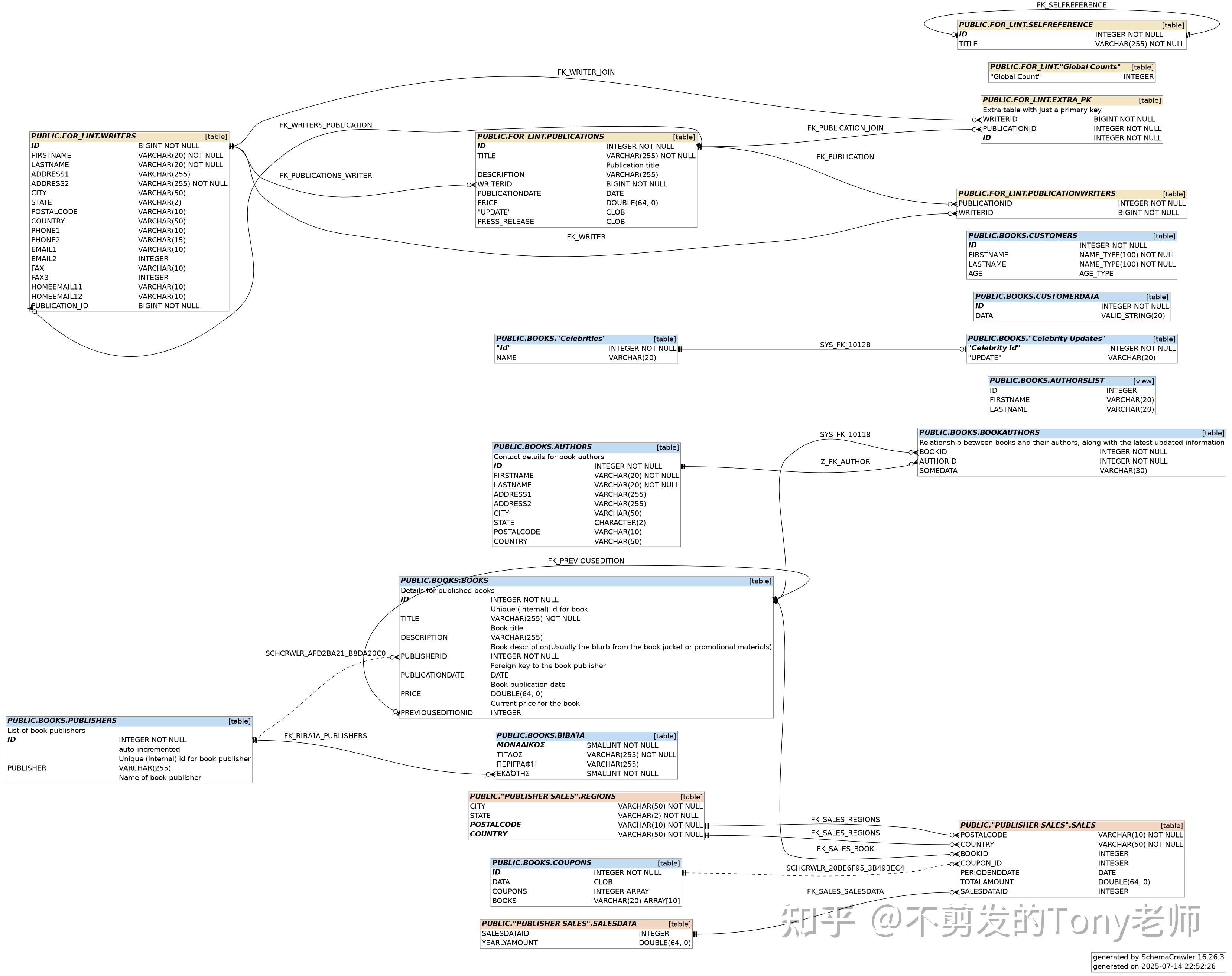Select the PUBLIC.FOR_LINT.EXTRA_PK table header
Viewport: 1232px width, 976px height.
(x=1037, y=100)
